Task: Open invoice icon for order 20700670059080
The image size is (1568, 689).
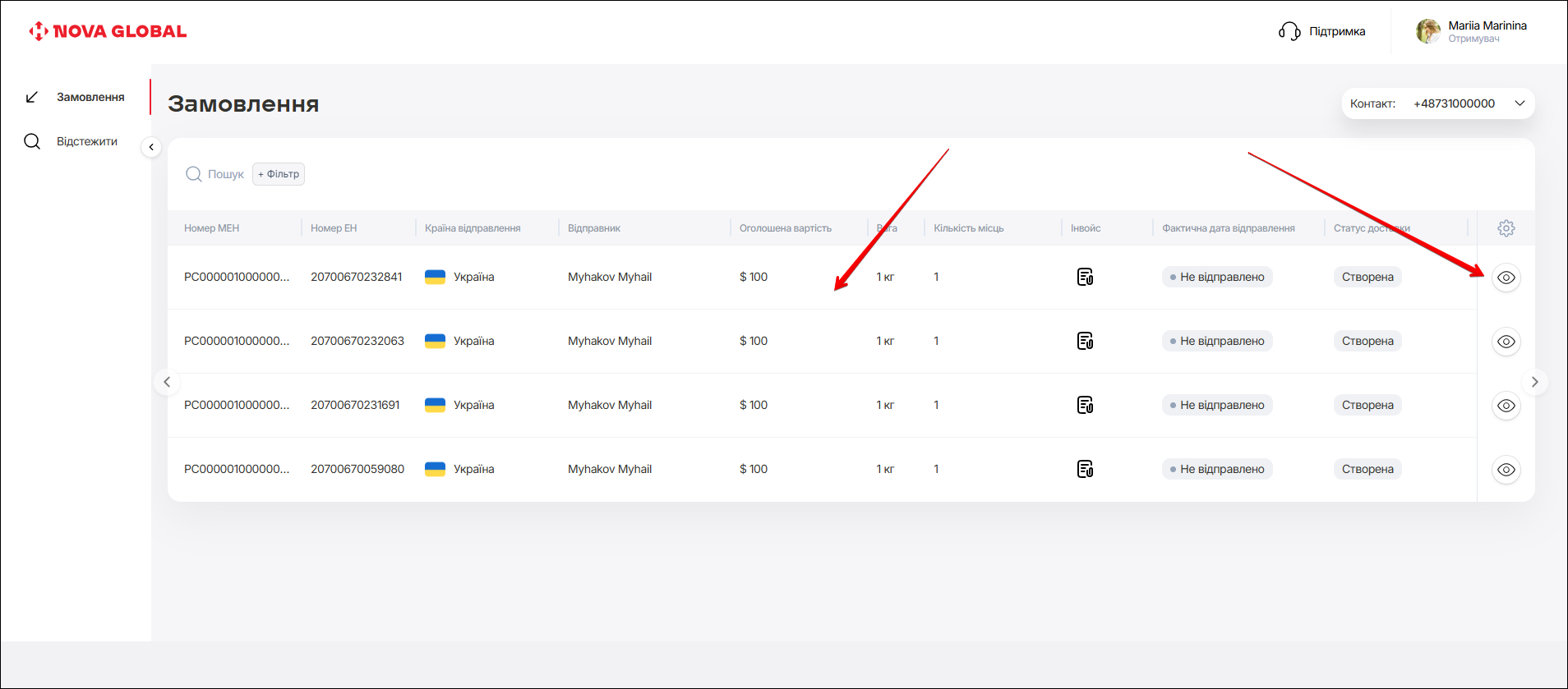Action: (1085, 470)
